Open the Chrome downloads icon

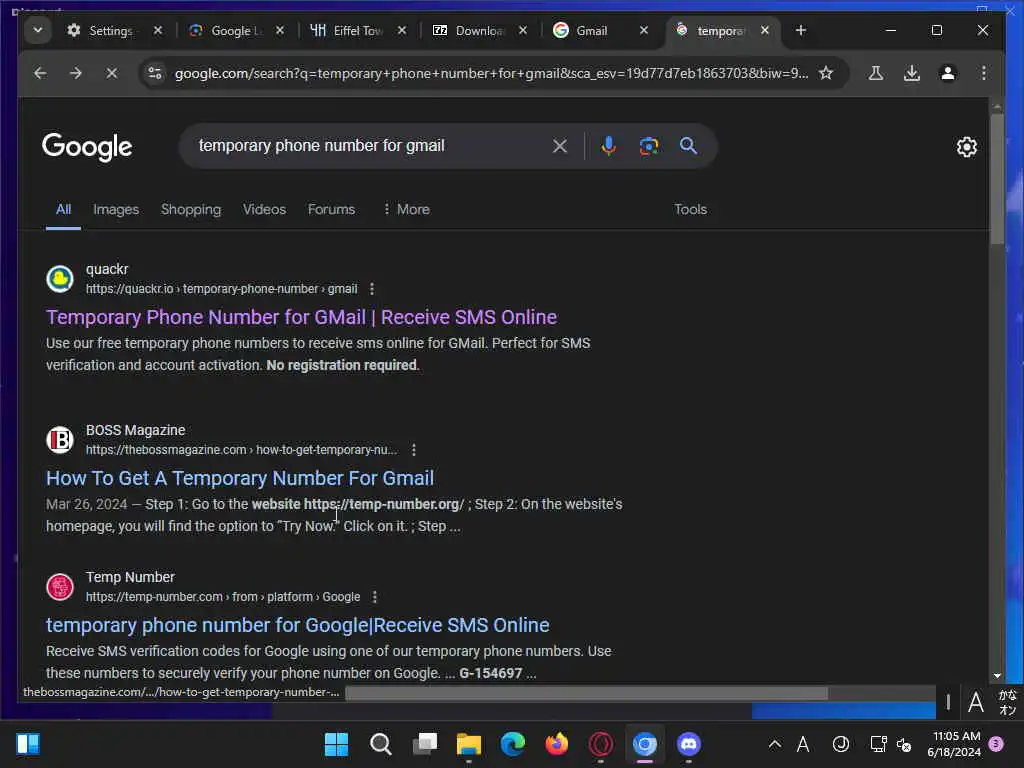coord(912,73)
